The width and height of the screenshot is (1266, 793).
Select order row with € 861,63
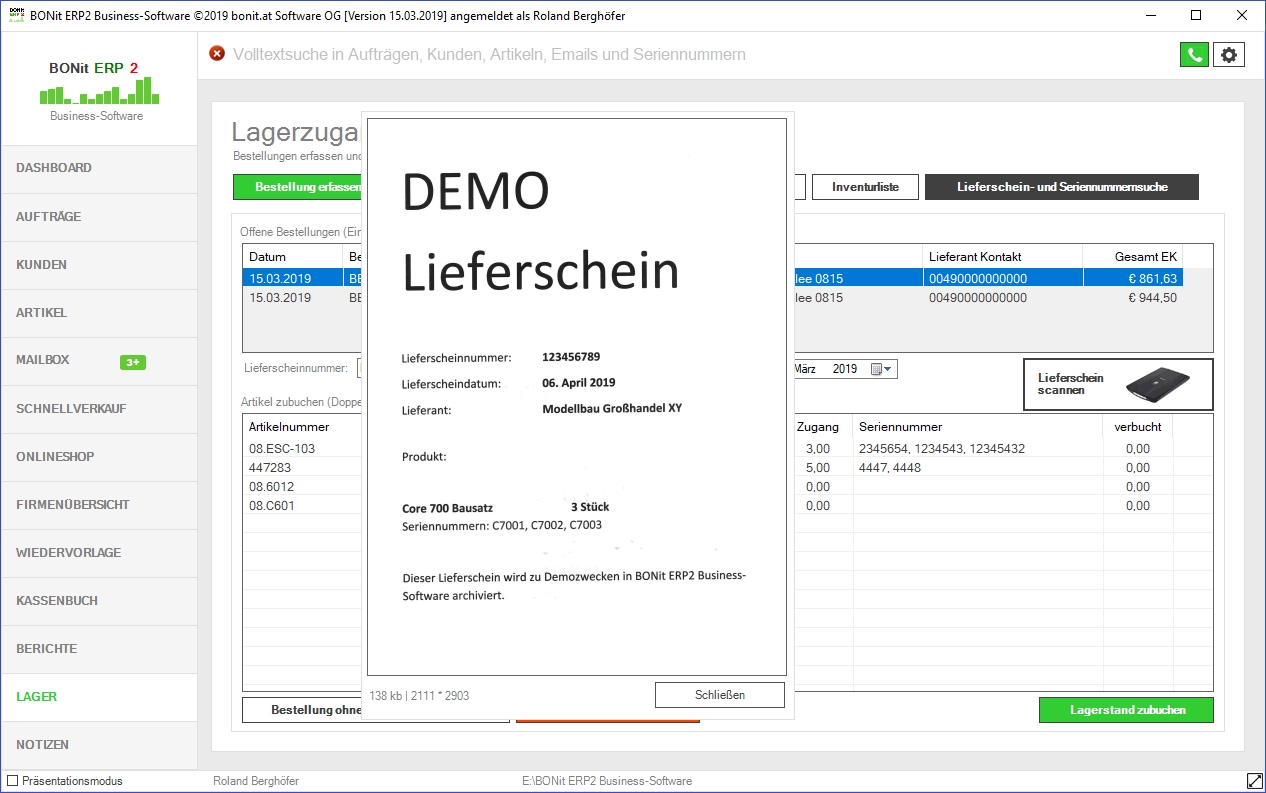click(x=712, y=278)
